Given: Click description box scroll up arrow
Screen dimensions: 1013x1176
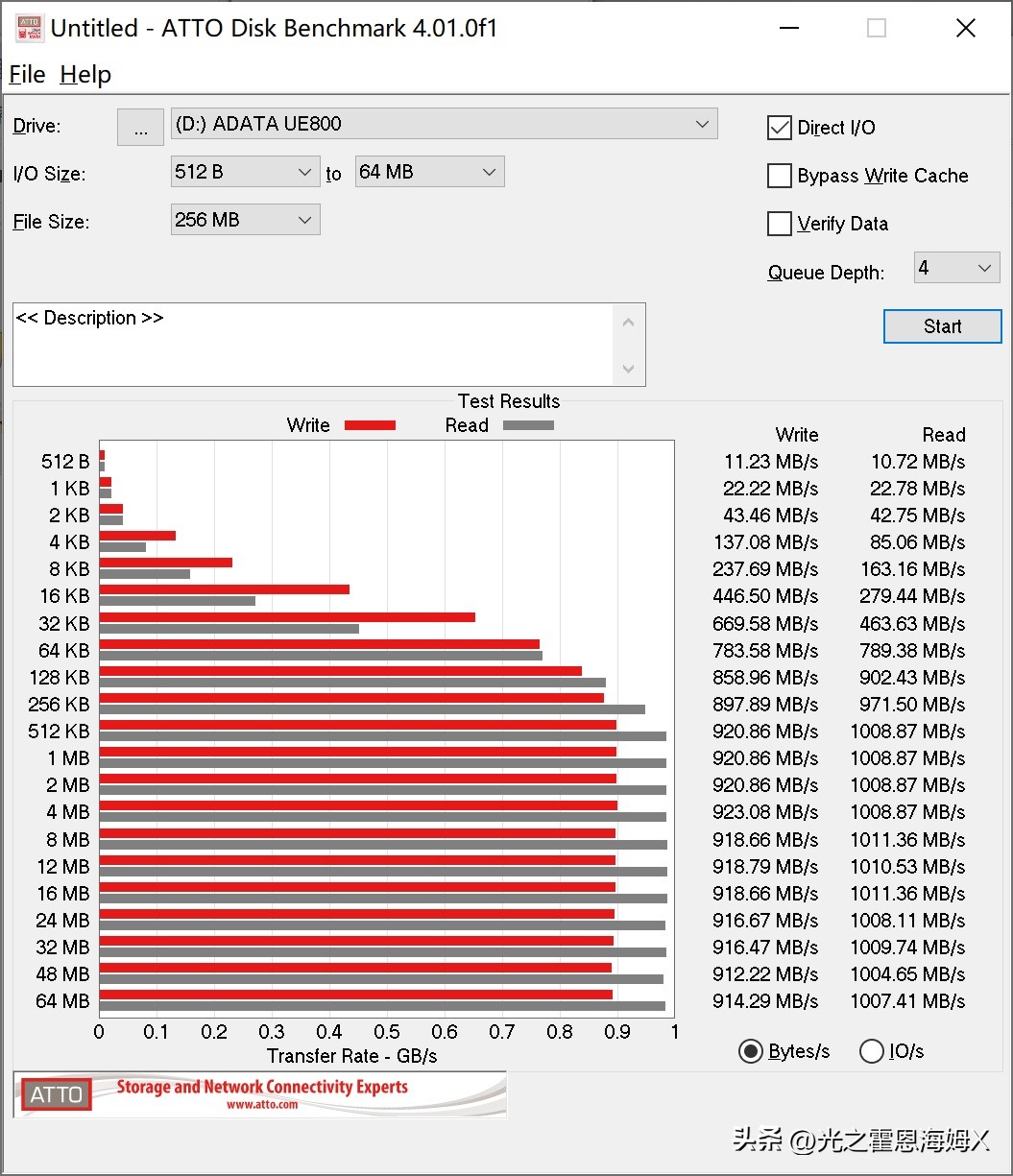Looking at the screenshot, I should 629,323.
